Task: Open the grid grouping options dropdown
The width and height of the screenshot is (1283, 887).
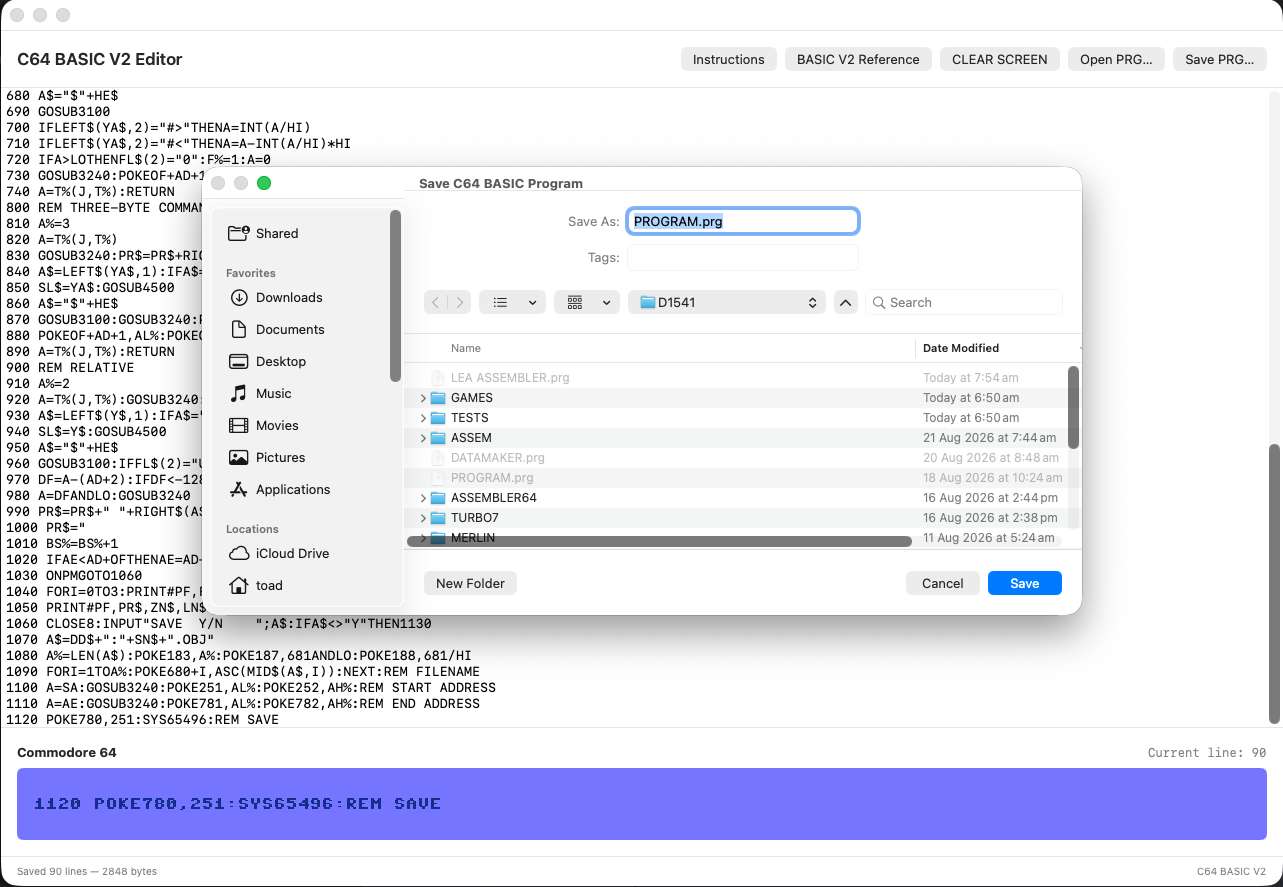Action: click(587, 302)
